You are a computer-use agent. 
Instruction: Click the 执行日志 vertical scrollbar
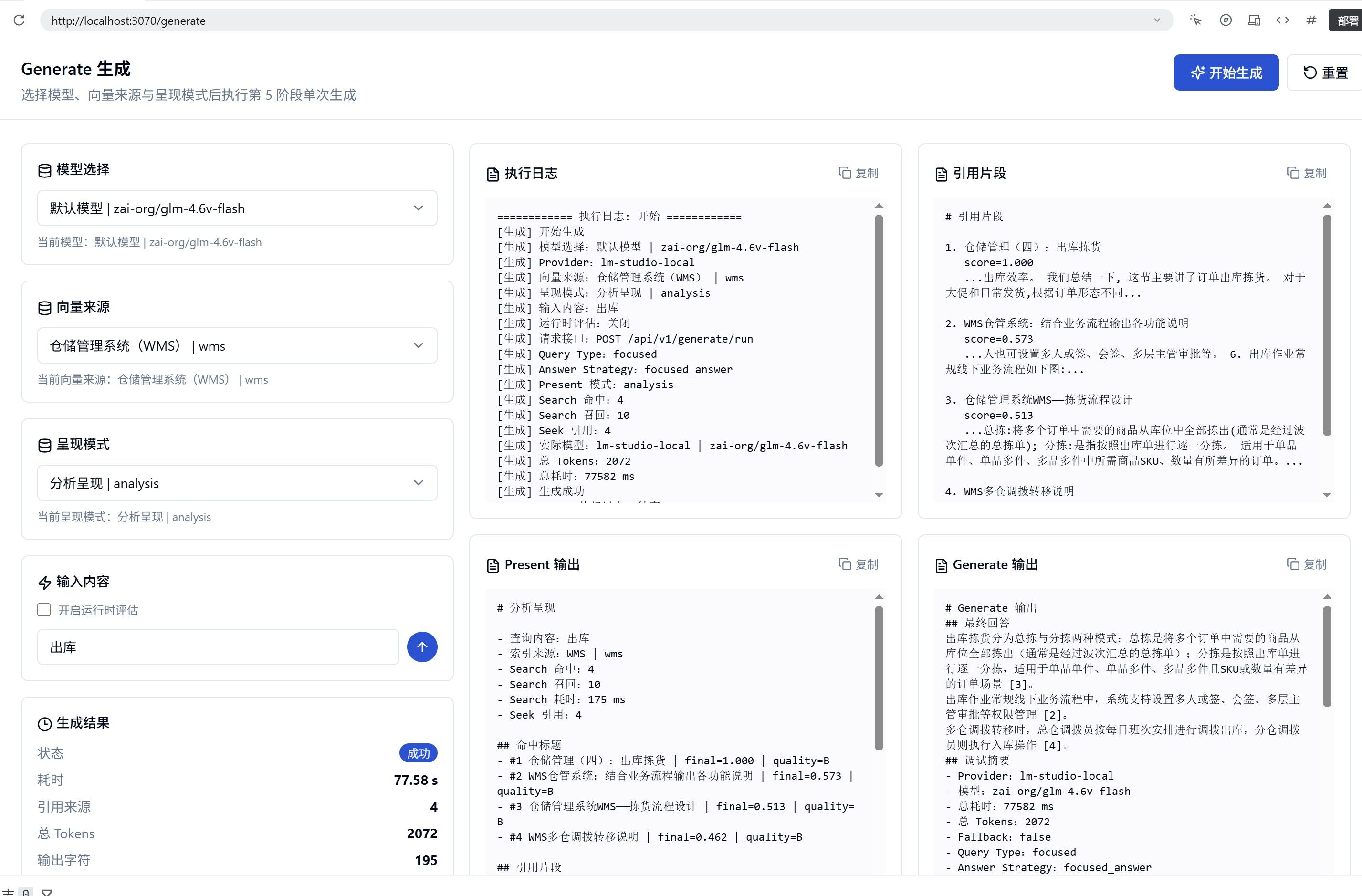(879, 341)
